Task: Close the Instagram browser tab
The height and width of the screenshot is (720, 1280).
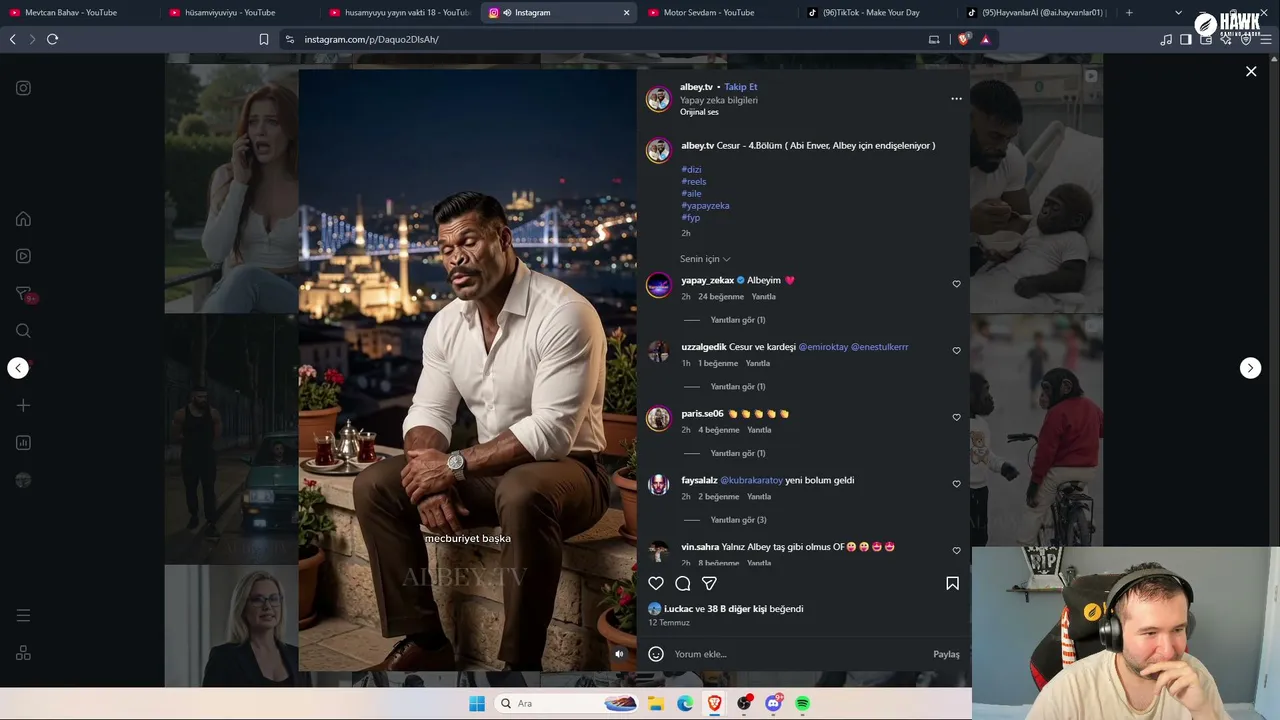Action: pos(626,13)
